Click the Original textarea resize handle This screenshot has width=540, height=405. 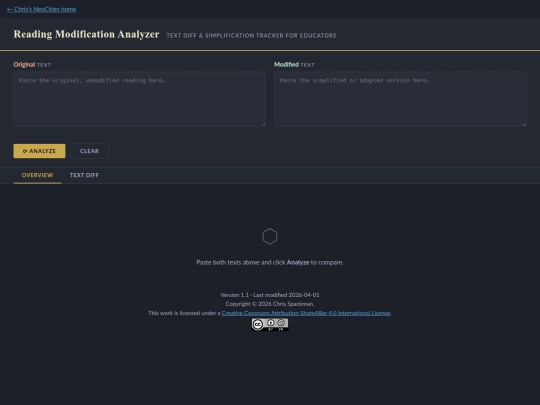coord(263,124)
